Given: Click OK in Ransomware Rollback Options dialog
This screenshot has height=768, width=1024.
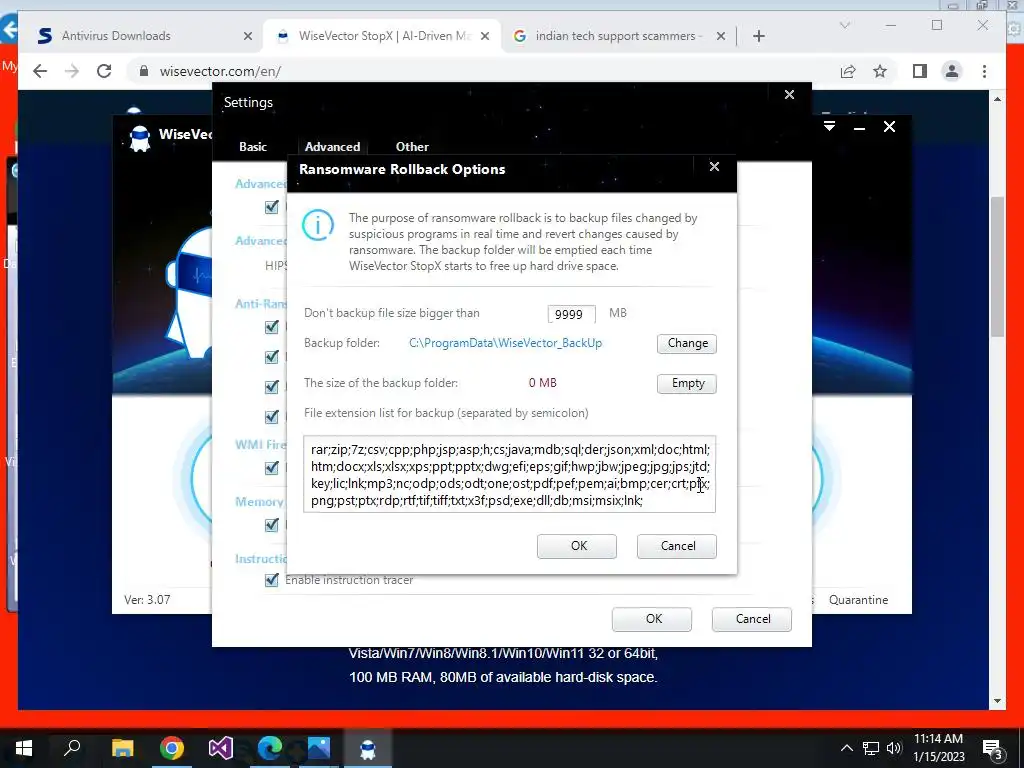Looking at the screenshot, I should tap(577, 546).
